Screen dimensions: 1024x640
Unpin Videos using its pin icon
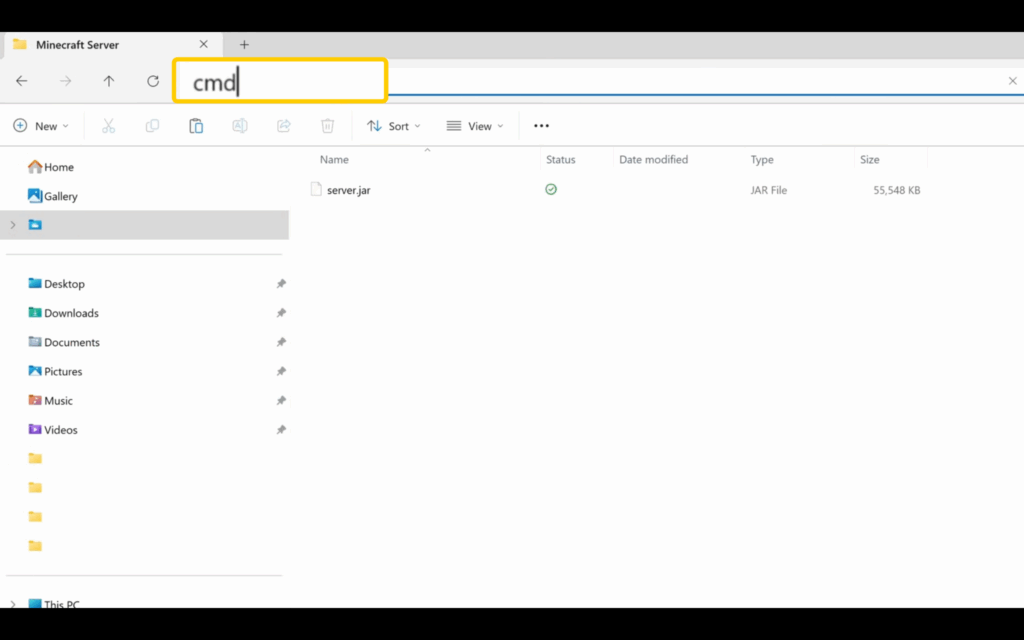(281, 430)
